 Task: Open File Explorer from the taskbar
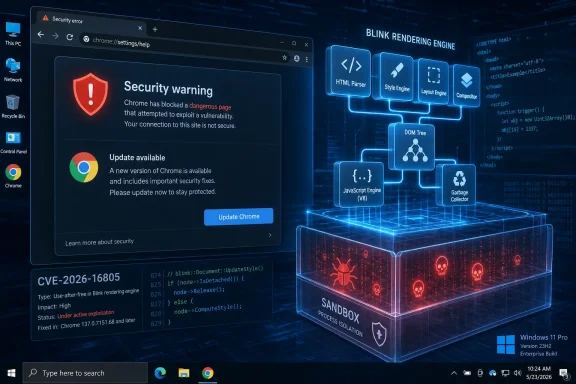point(184,373)
